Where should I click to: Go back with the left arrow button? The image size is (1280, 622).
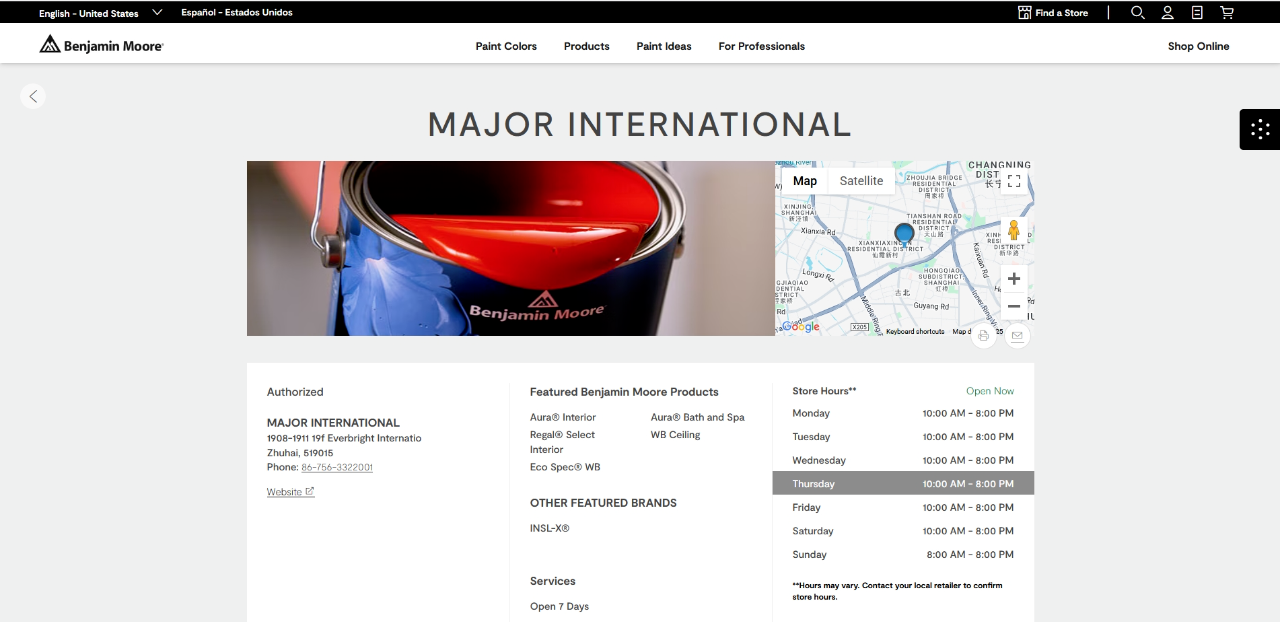pos(33,96)
